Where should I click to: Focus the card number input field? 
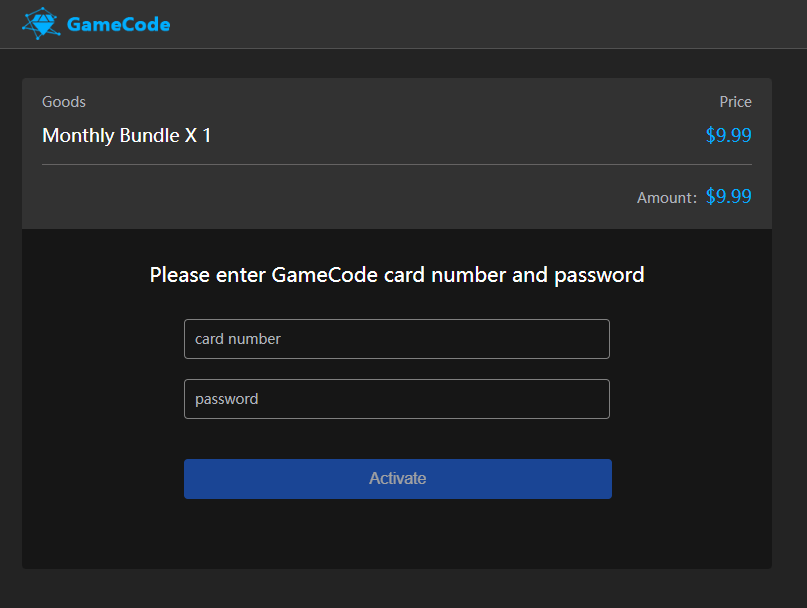point(397,339)
